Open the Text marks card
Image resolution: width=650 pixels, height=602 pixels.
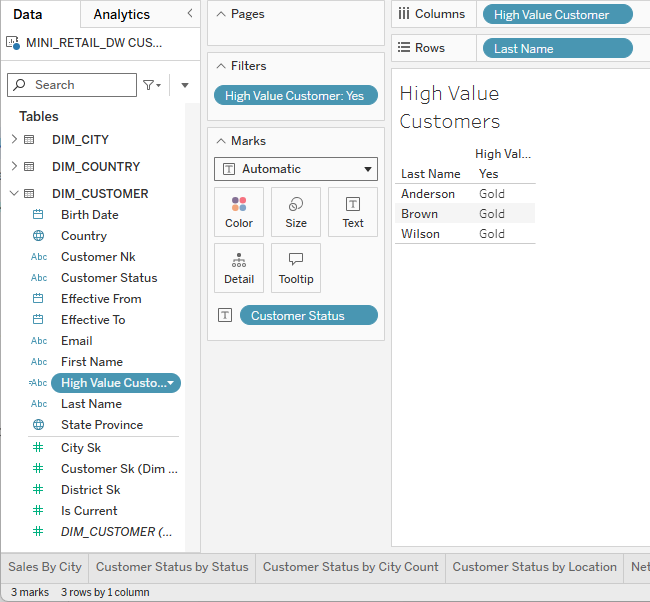click(353, 212)
